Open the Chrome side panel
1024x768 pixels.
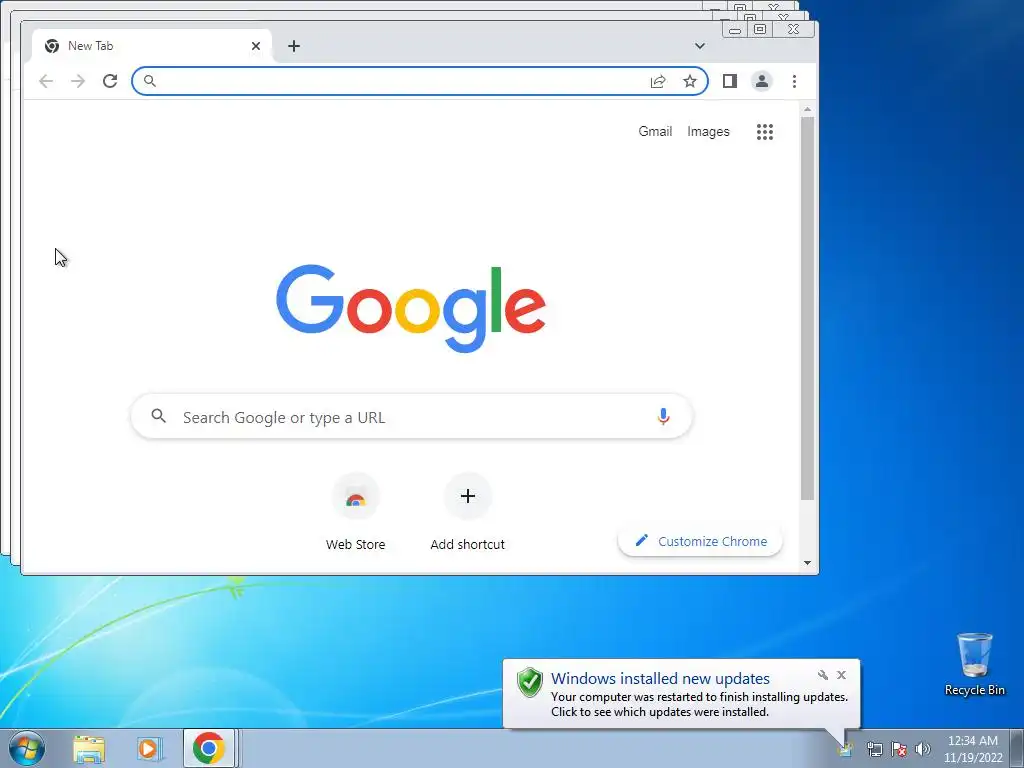729,81
